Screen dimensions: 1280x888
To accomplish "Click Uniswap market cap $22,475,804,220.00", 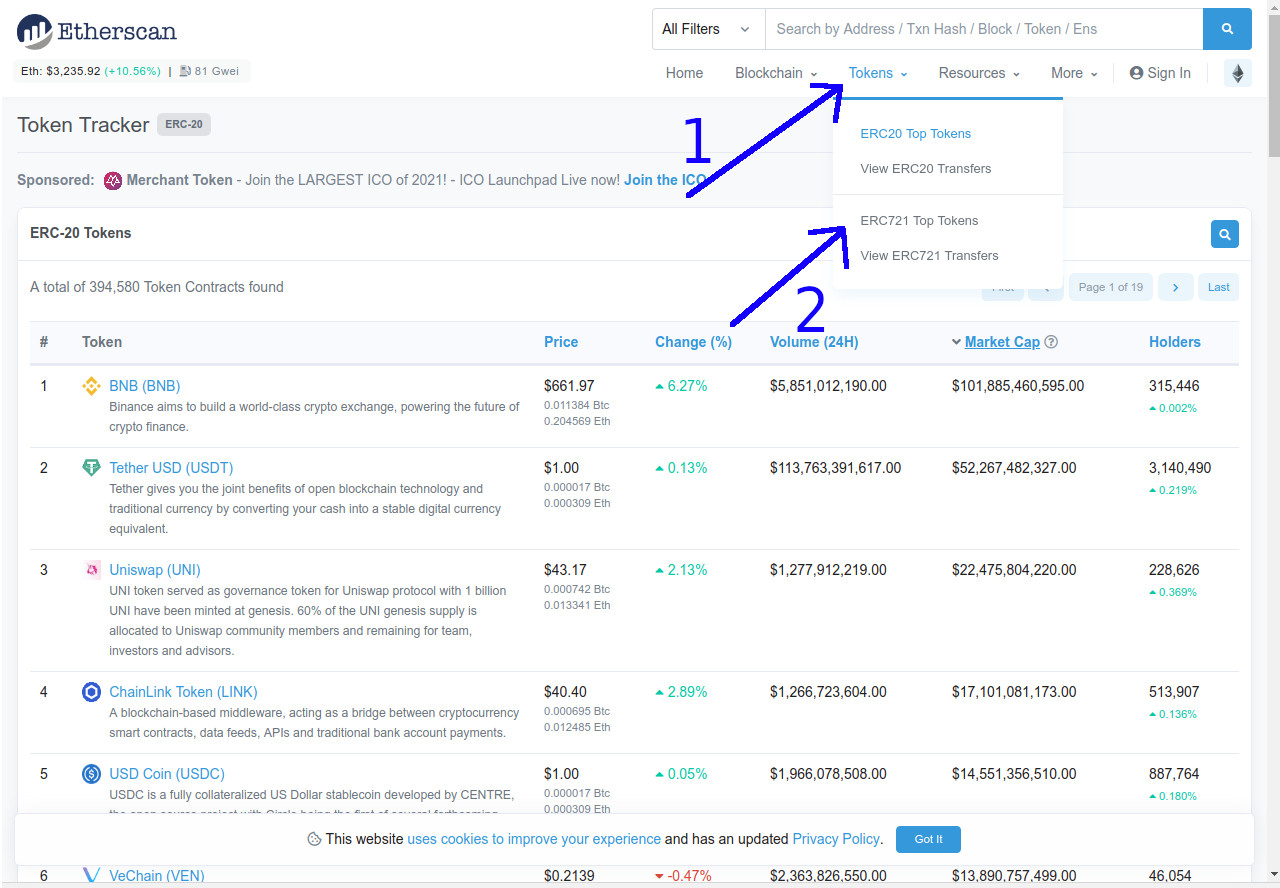I will 1014,570.
